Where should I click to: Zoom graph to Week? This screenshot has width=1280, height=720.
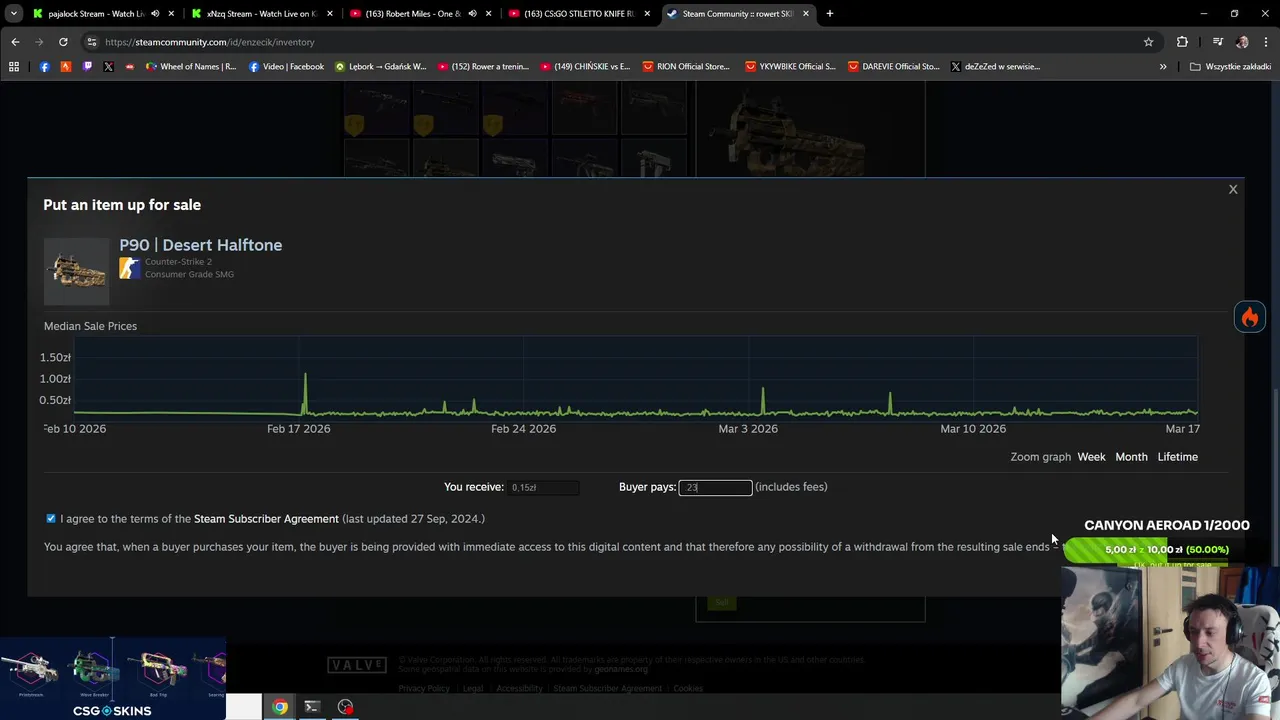click(1091, 457)
